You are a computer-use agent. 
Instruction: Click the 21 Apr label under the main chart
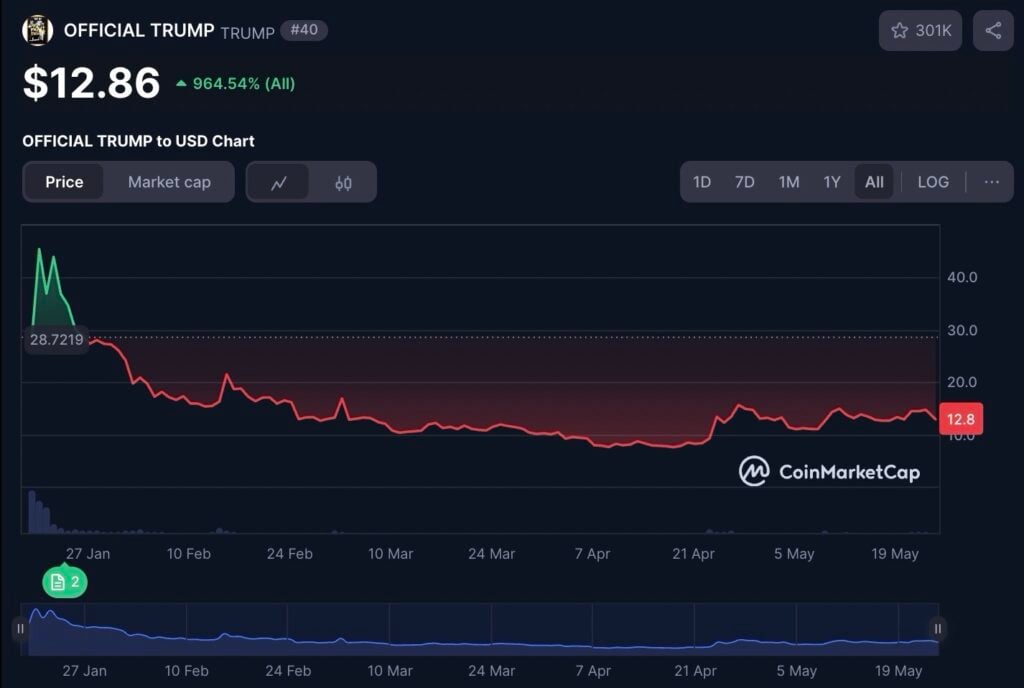pyautogui.click(x=694, y=554)
